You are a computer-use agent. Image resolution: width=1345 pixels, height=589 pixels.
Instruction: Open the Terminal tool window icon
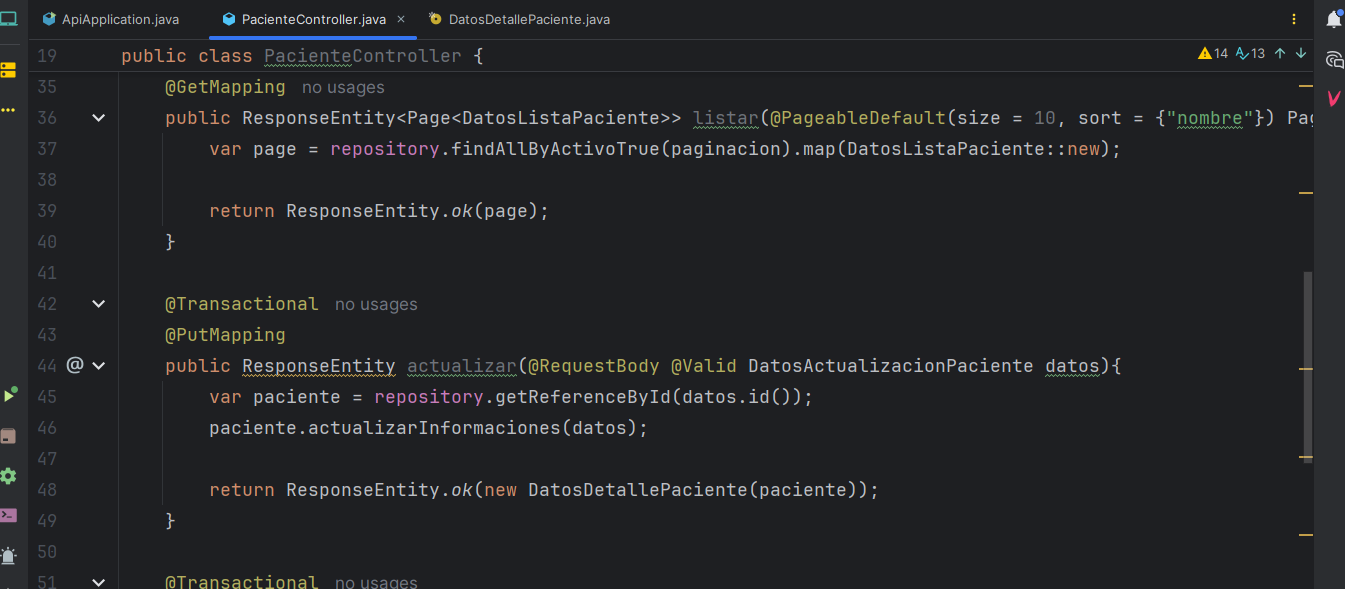pyautogui.click(x=8, y=516)
